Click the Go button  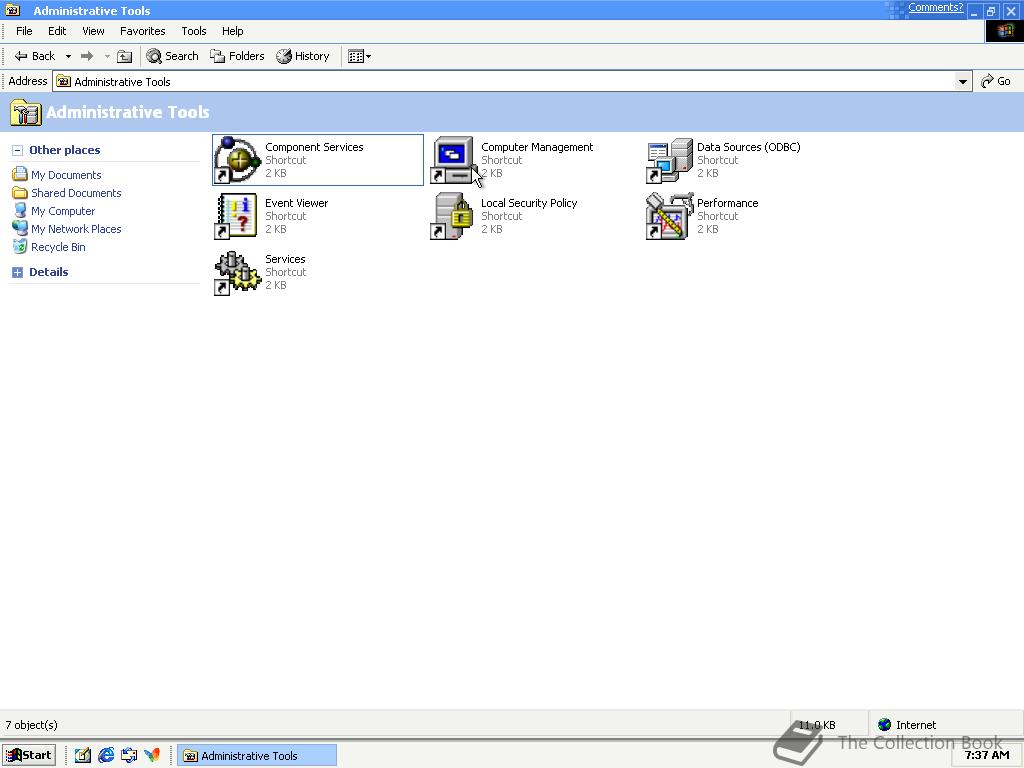996,81
